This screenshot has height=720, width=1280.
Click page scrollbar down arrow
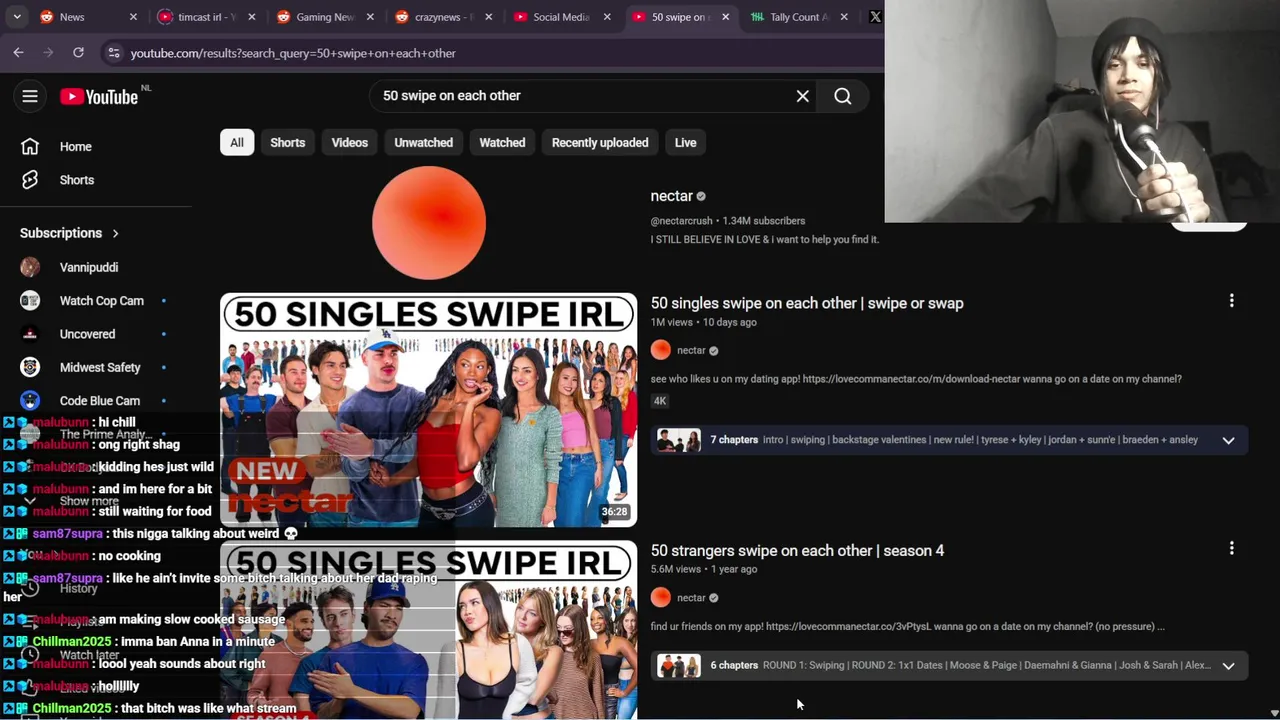coord(1273,712)
